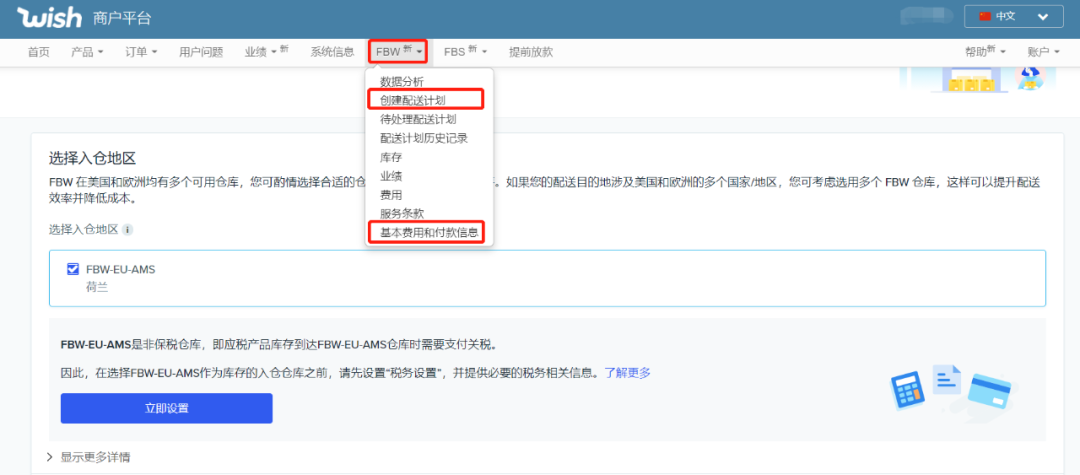Select 基本费用和付款信息 menu entry
Screen dimensions: 1080x475
pos(428,233)
